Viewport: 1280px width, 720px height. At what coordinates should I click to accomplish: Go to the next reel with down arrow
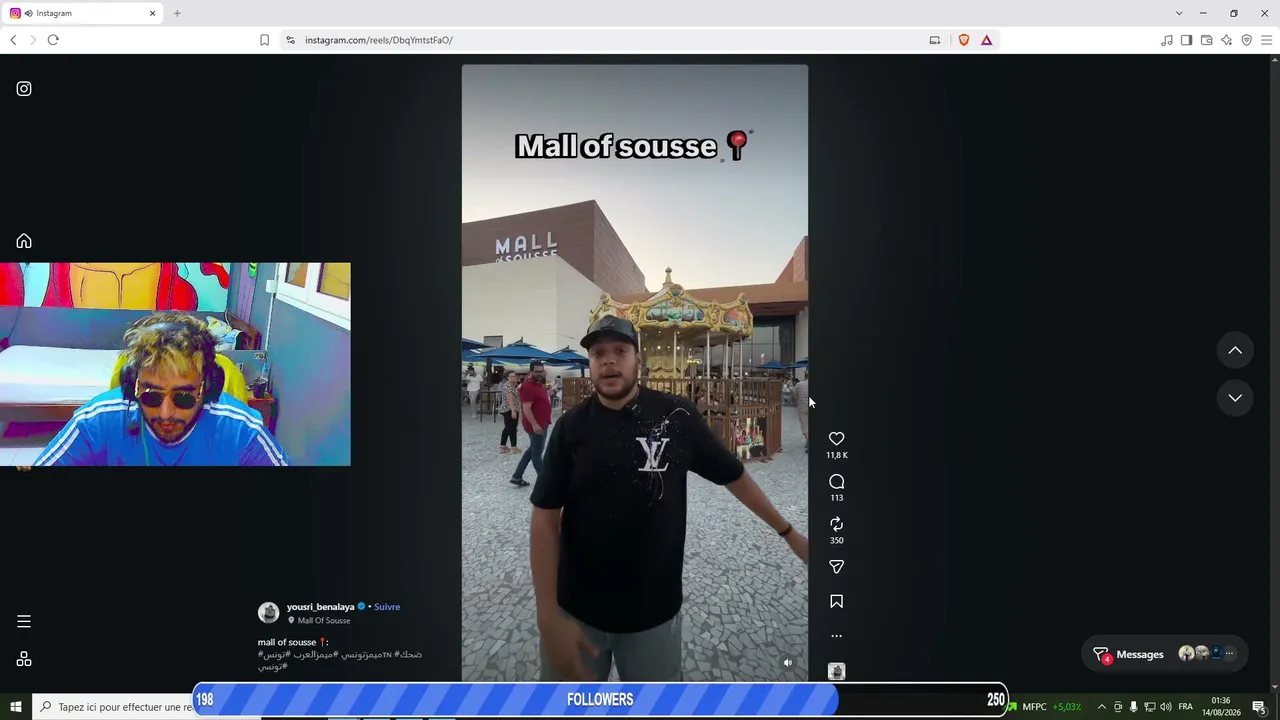(1235, 398)
